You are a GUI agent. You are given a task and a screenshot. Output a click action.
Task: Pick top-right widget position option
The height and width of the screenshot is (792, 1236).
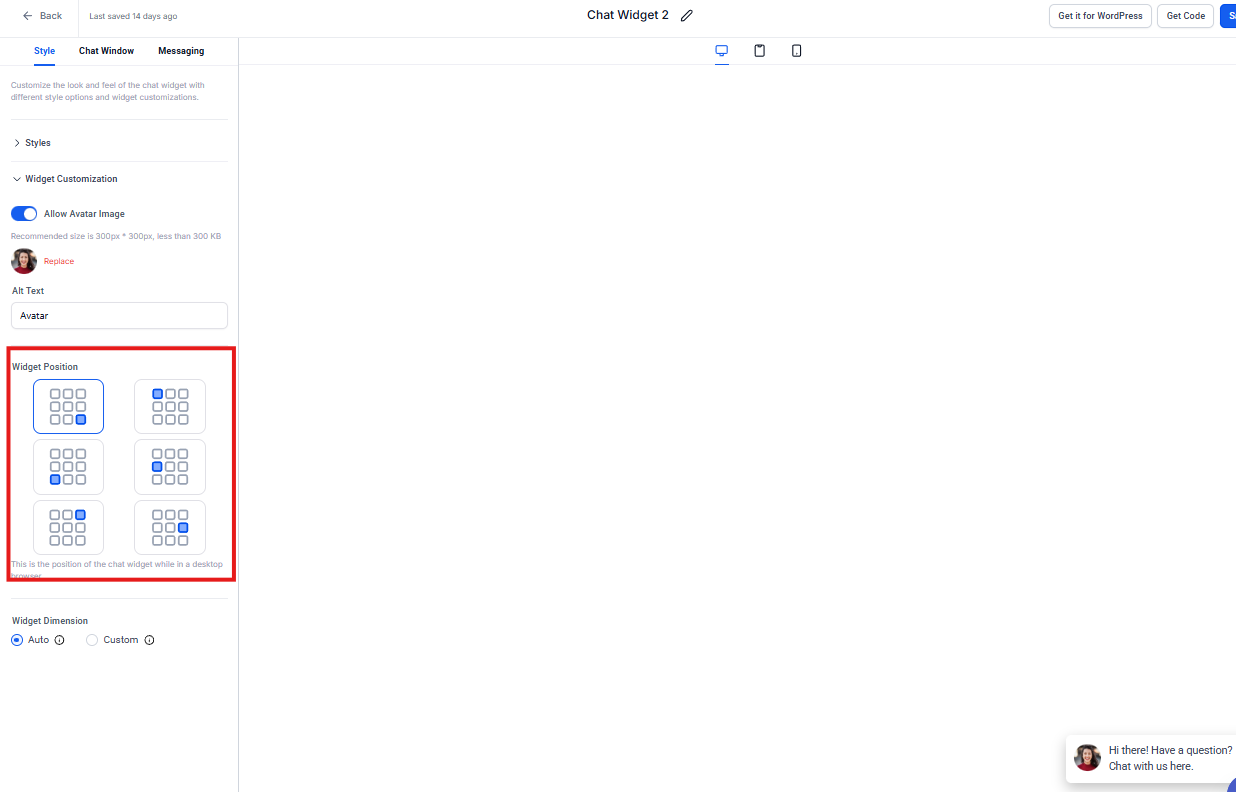(68, 527)
